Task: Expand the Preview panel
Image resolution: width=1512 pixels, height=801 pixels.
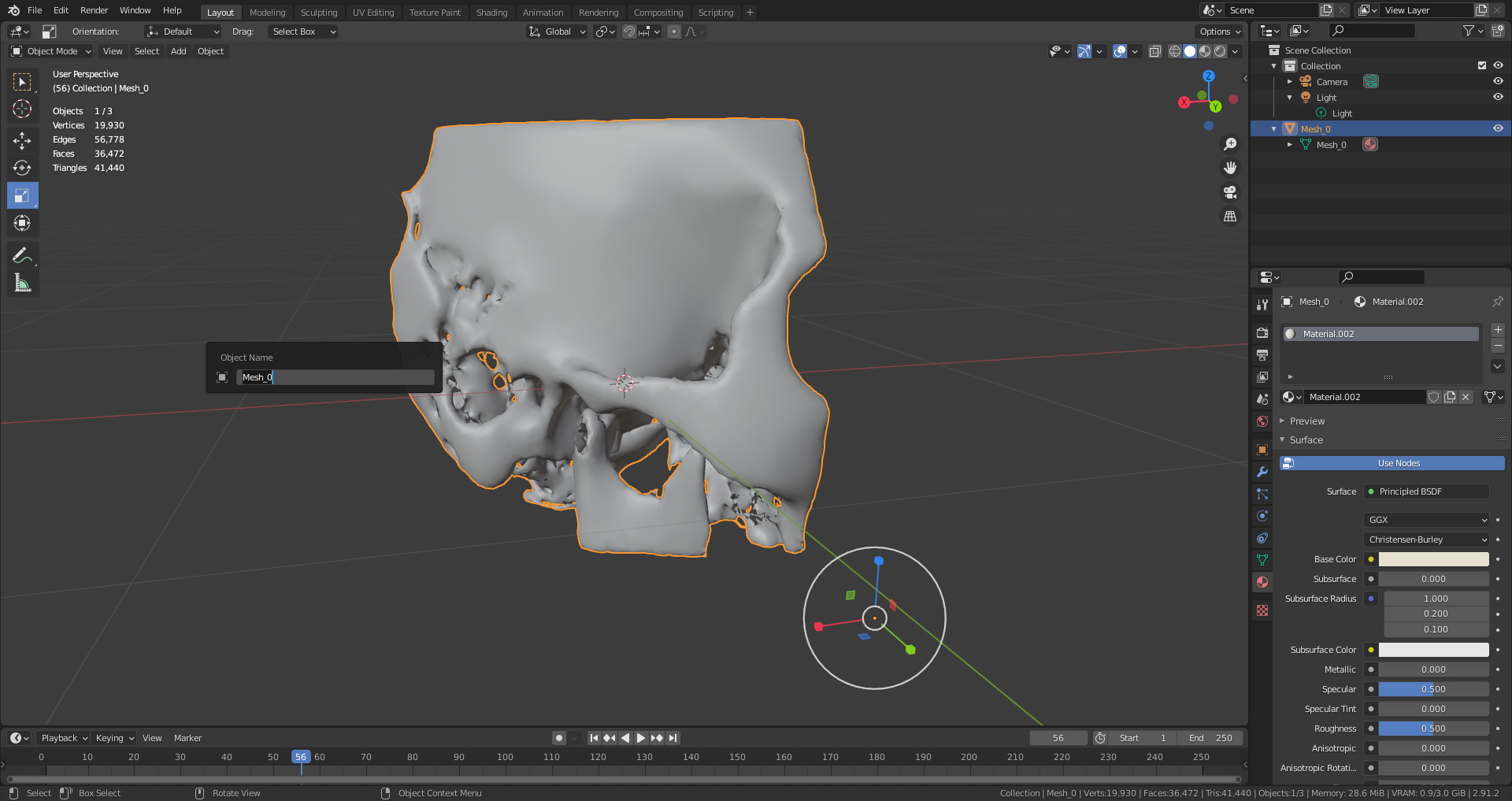Action: click(1307, 421)
